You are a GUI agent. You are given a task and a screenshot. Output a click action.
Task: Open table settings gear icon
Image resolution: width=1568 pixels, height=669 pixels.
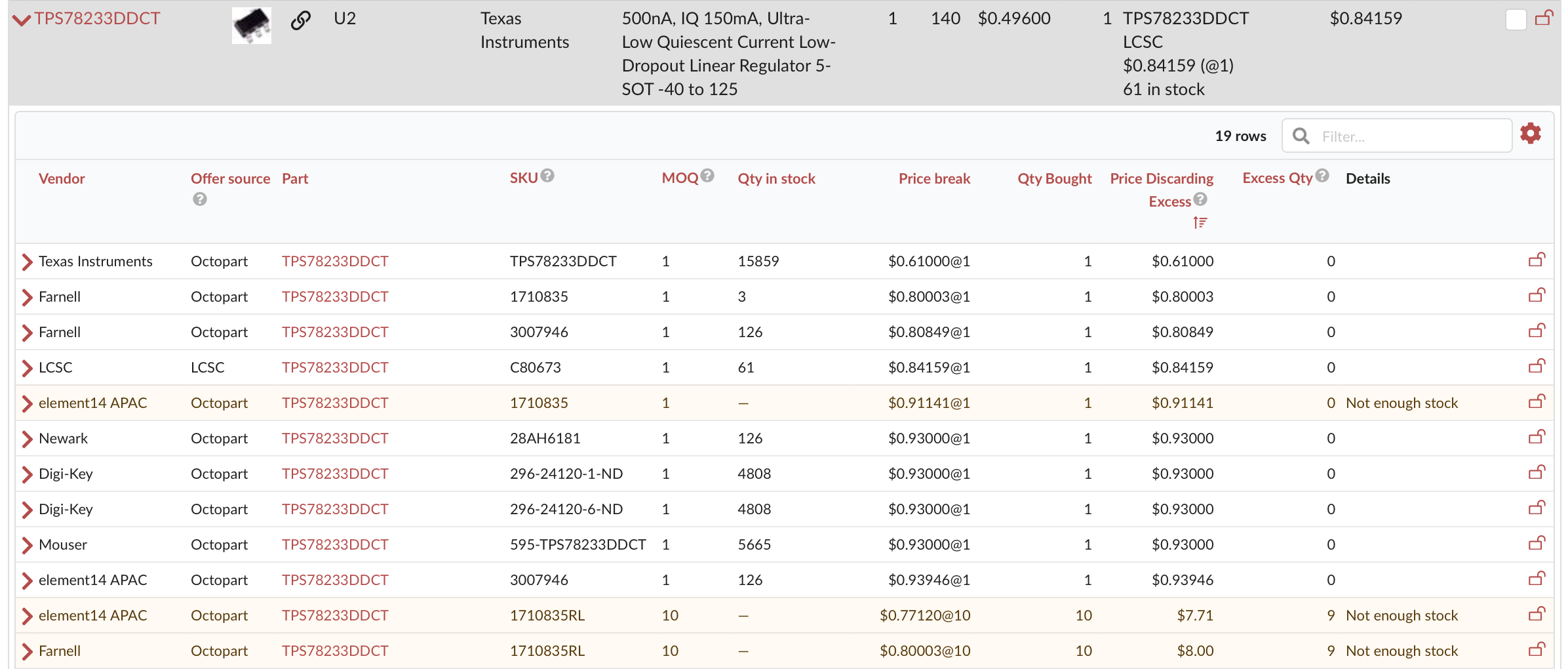click(x=1530, y=134)
